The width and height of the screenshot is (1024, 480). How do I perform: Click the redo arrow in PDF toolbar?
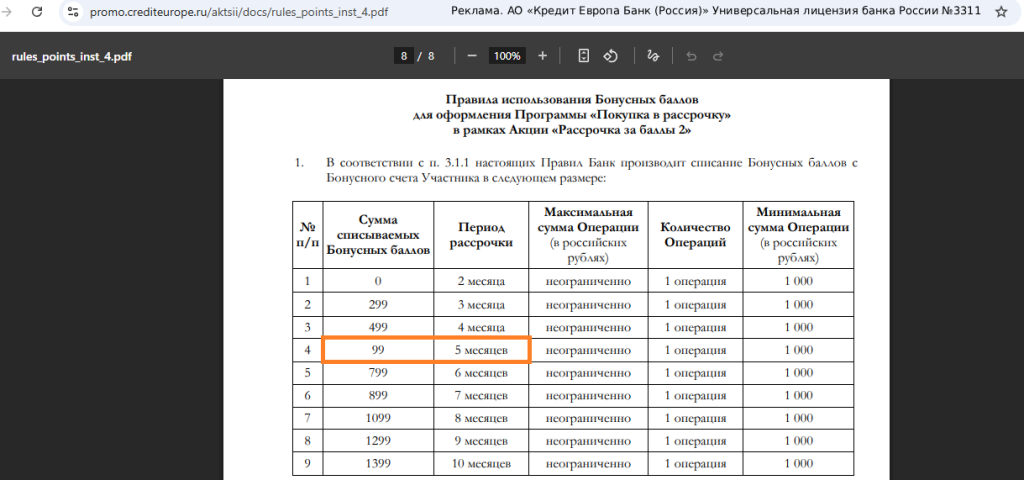pyautogui.click(x=718, y=56)
